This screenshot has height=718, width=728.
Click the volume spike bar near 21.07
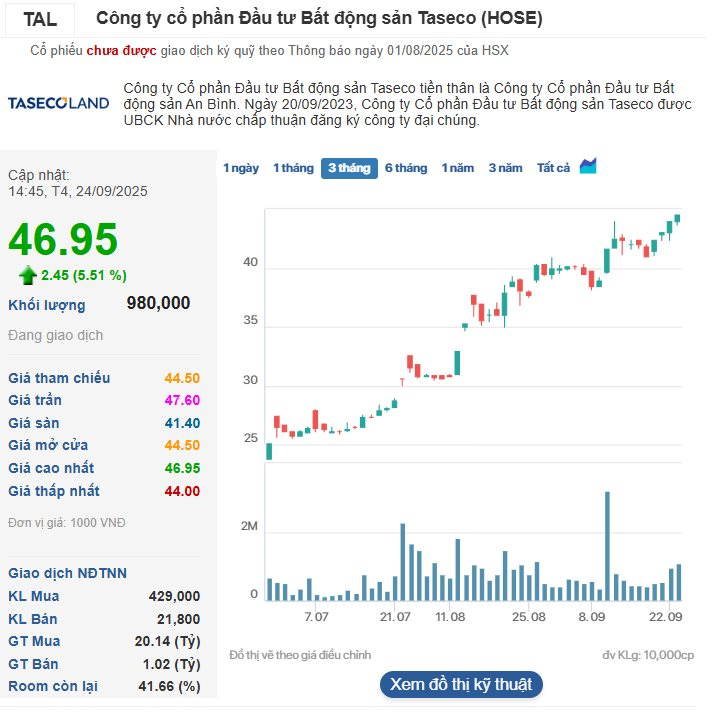[402, 561]
